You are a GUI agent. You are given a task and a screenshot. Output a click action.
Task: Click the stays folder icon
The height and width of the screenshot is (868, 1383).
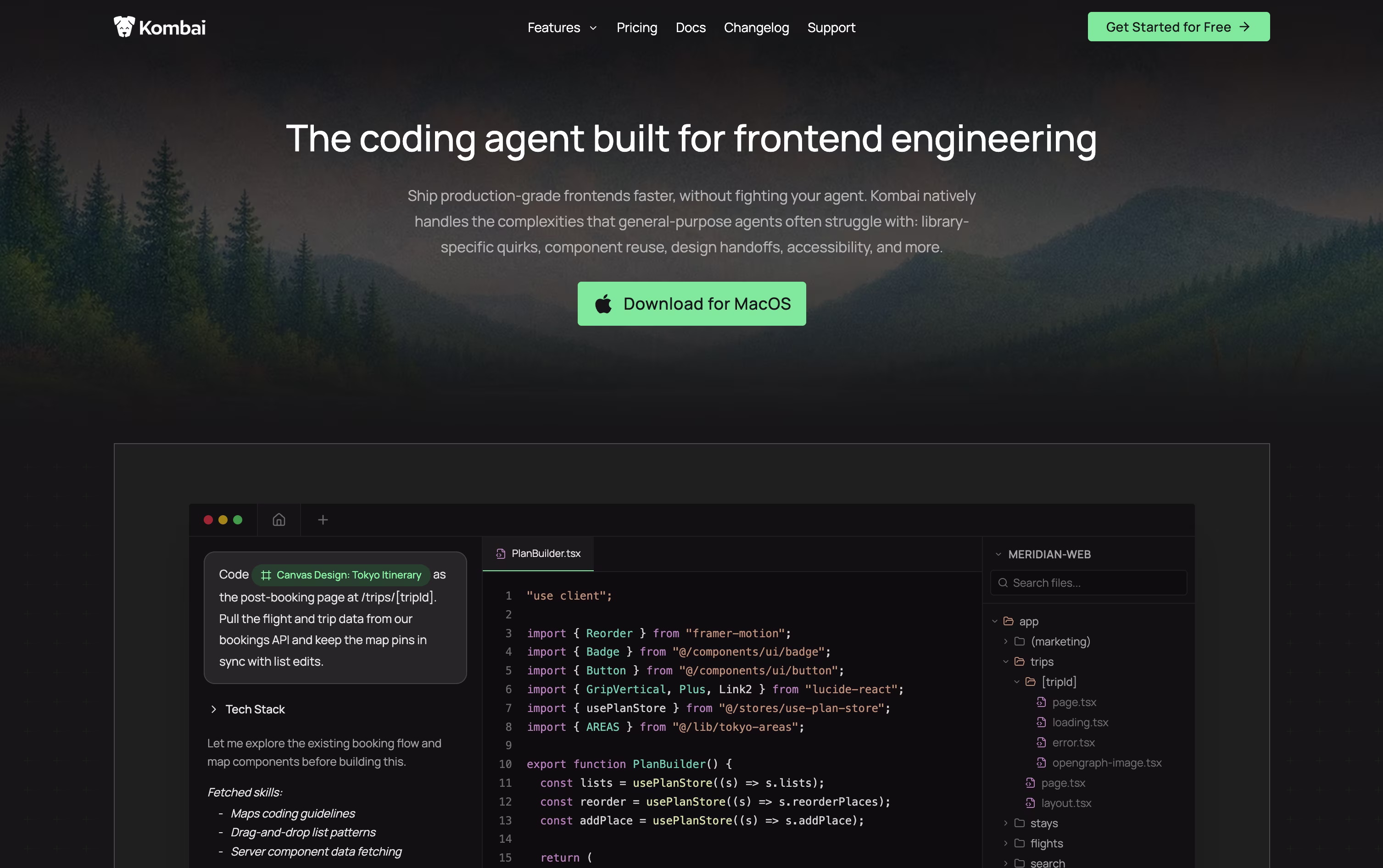coord(1020,823)
